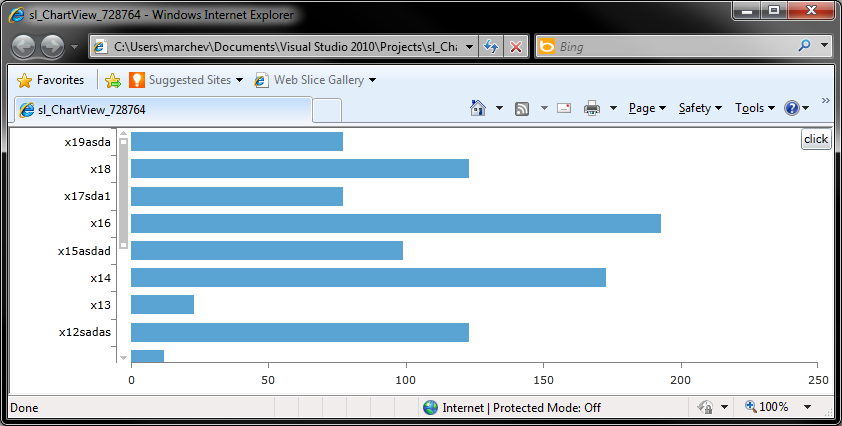The height and width of the screenshot is (426, 842).
Task: Click the chart scrollbar up arrow
Action: (124, 134)
